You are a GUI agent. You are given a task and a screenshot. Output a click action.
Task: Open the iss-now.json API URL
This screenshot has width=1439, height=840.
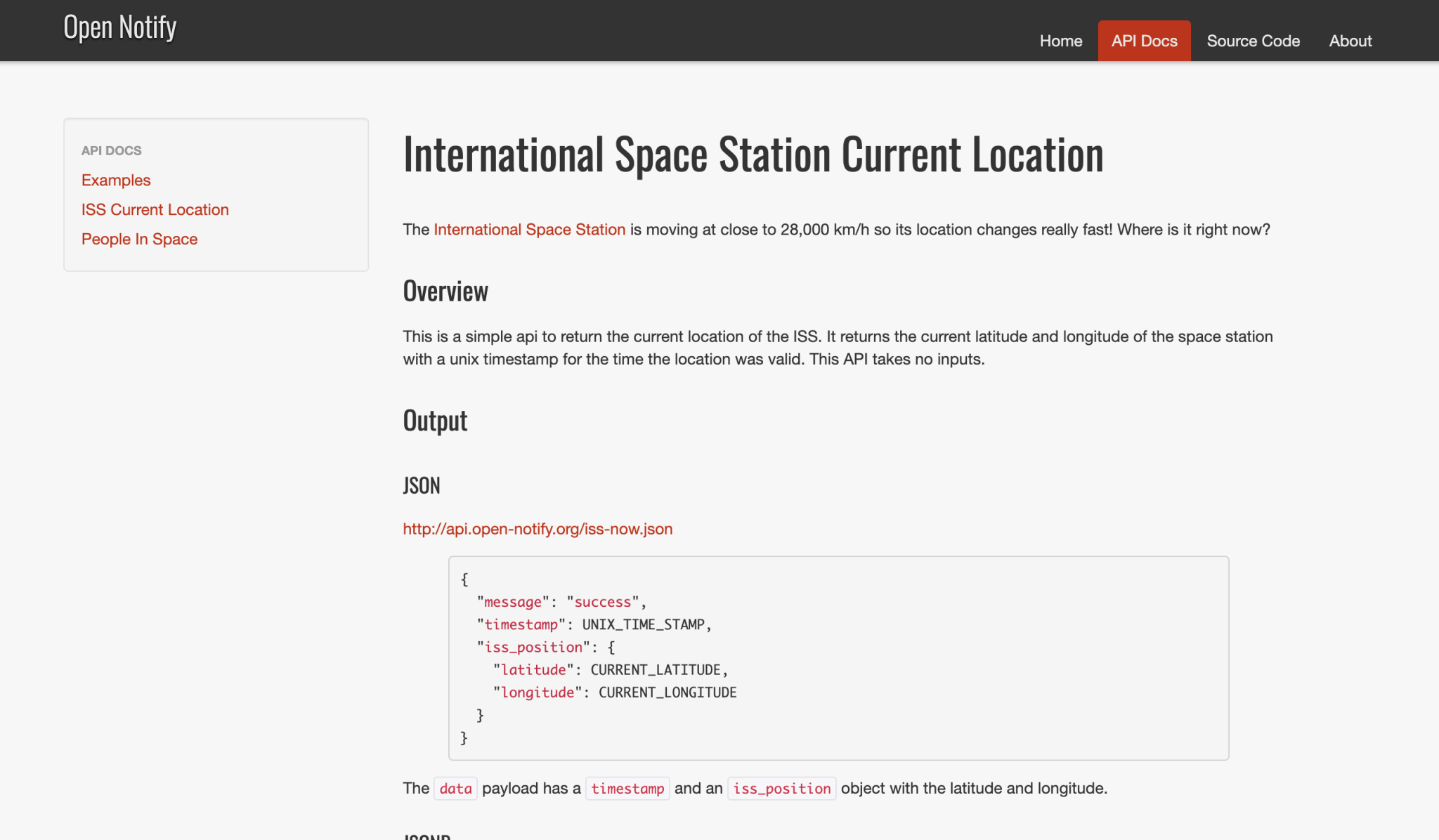538,529
